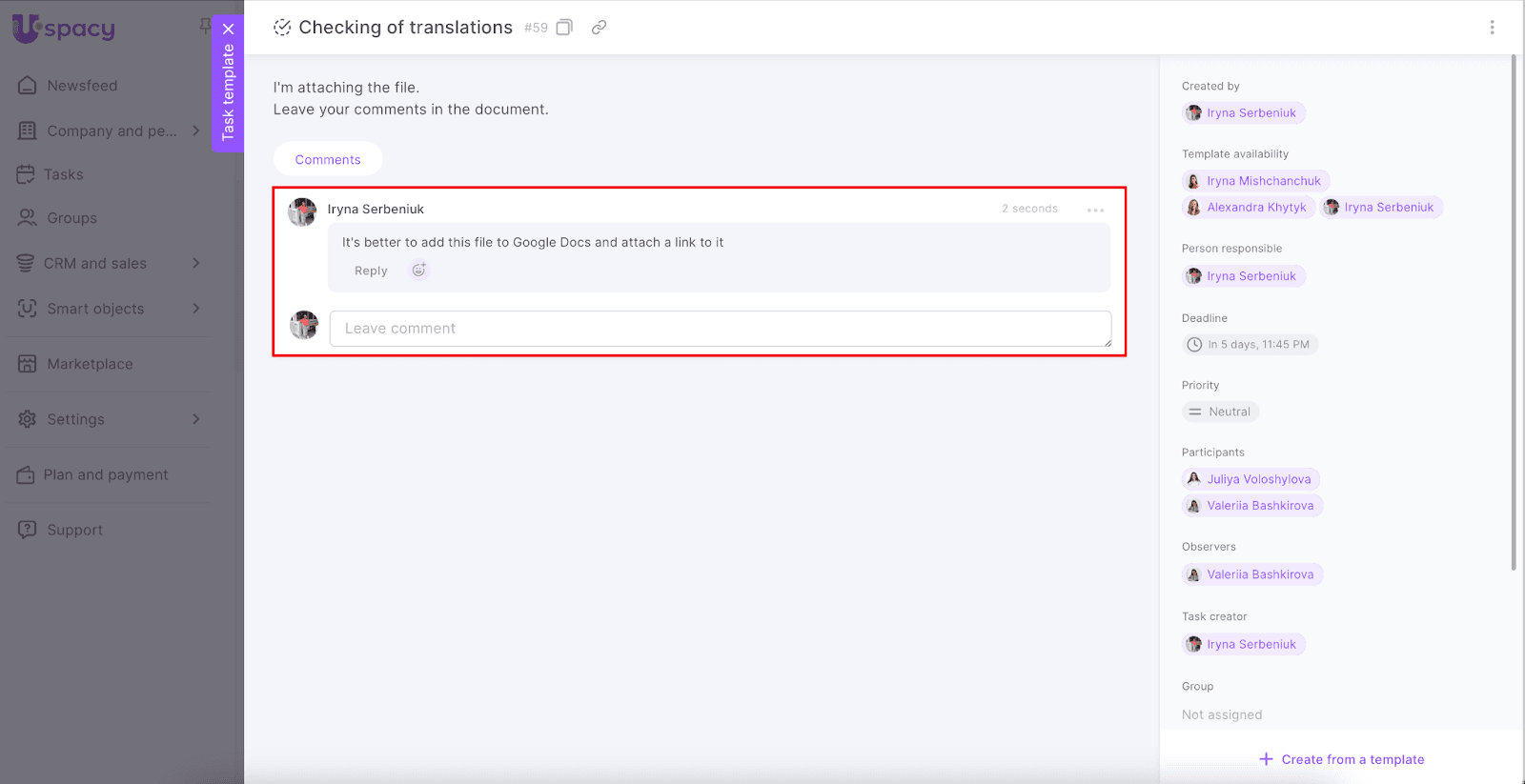Open Newsfeed from the sidebar
This screenshot has width=1525, height=784.
click(82, 86)
